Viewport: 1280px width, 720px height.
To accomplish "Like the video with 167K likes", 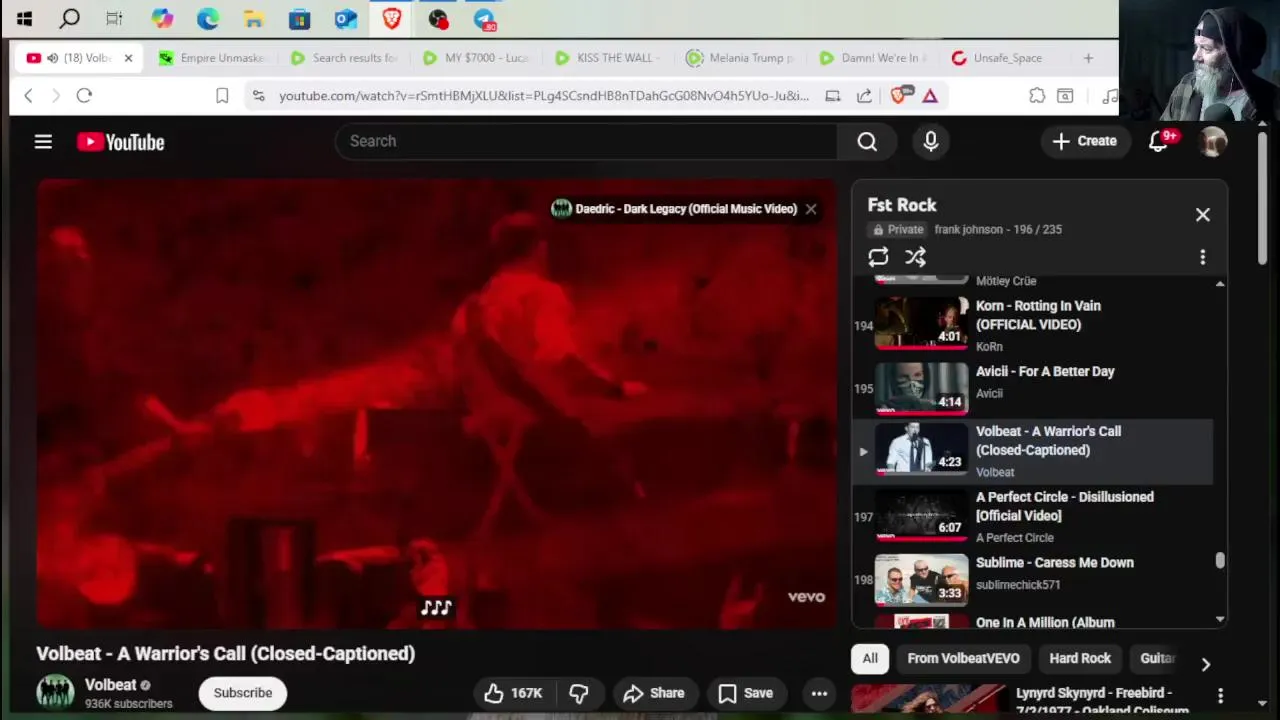I will click(513, 693).
